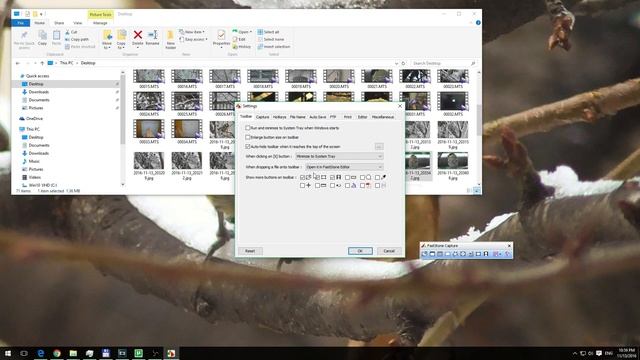The width and height of the screenshot is (640, 360).
Task: Open the Windows Start menu
Action: coord(8,353)
